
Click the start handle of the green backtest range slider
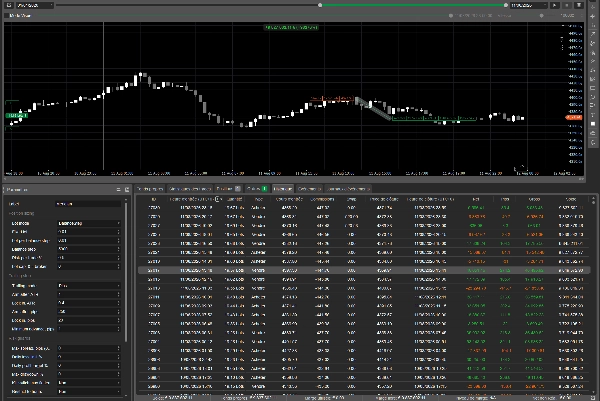(320, 5)
